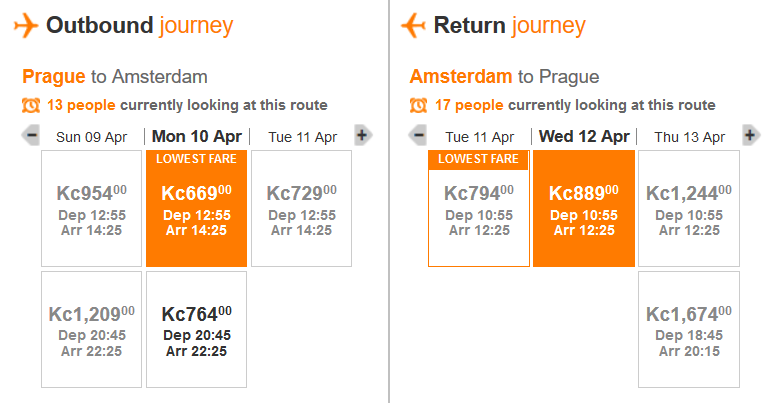Select Sun 09 Apr Kc954 12:55 flight
The width and height of the screenshot is (775, 403).
91,209
